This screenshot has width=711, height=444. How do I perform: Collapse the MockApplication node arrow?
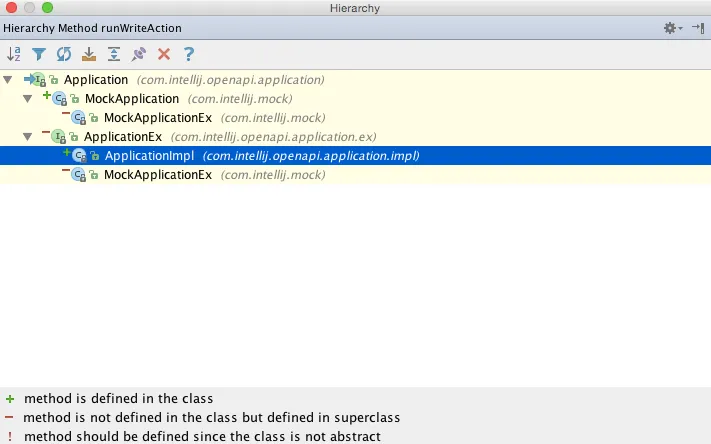pos(28,99)
